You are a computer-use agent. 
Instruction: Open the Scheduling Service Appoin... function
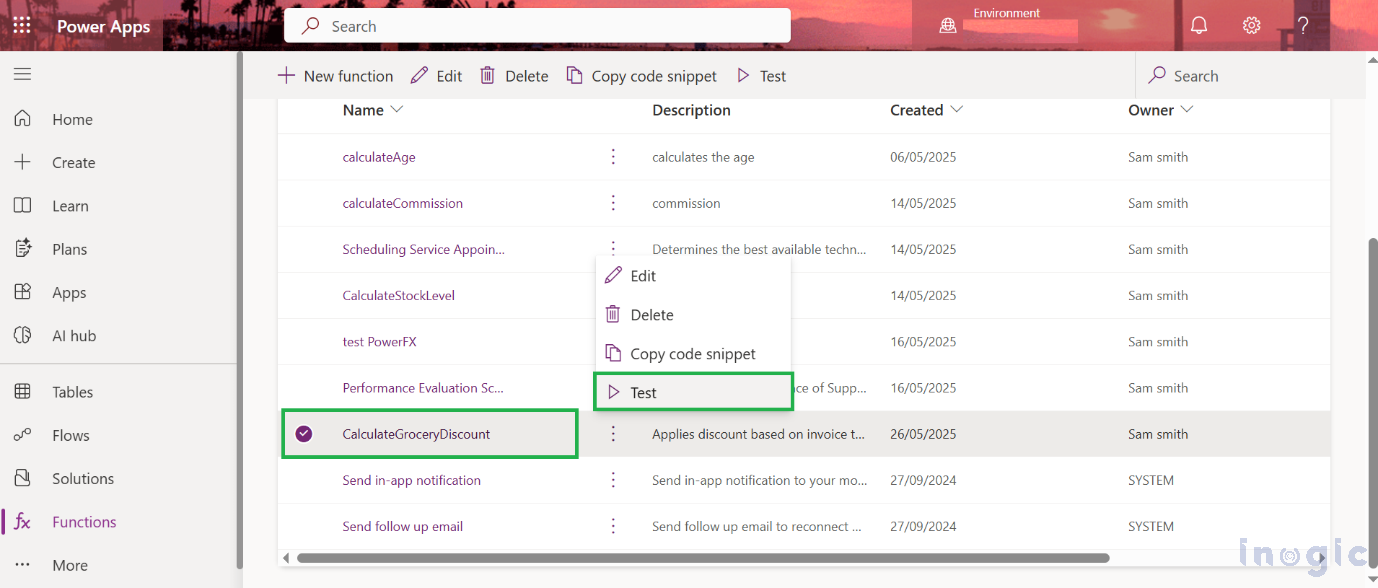point(424,249)
